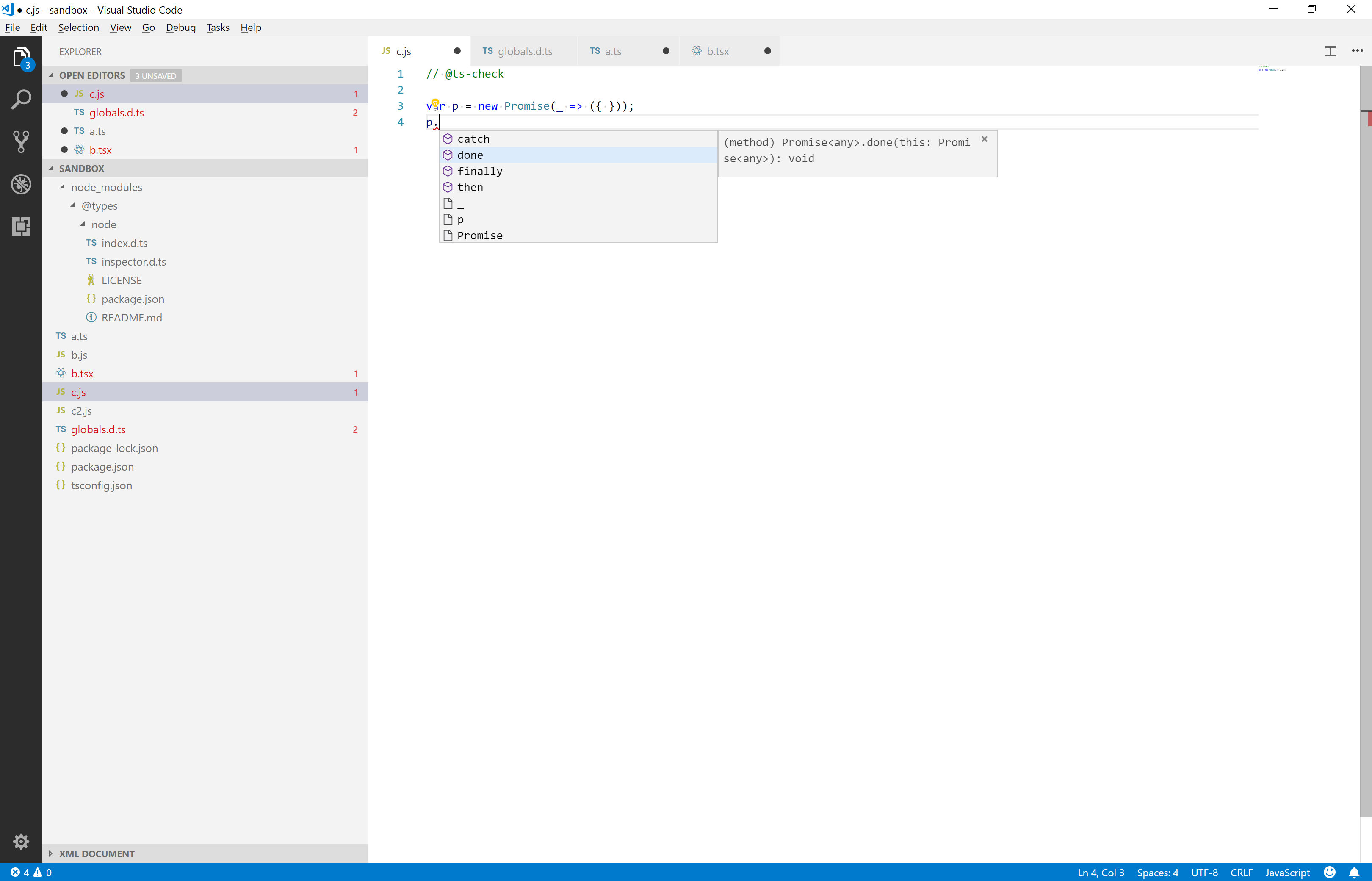Click the lightbulb quick fix on line 3

(436, 105)
